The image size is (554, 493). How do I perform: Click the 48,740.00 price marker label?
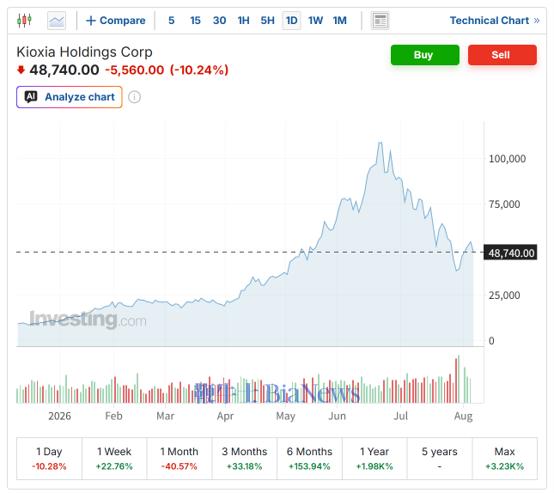tap(511, 253)
